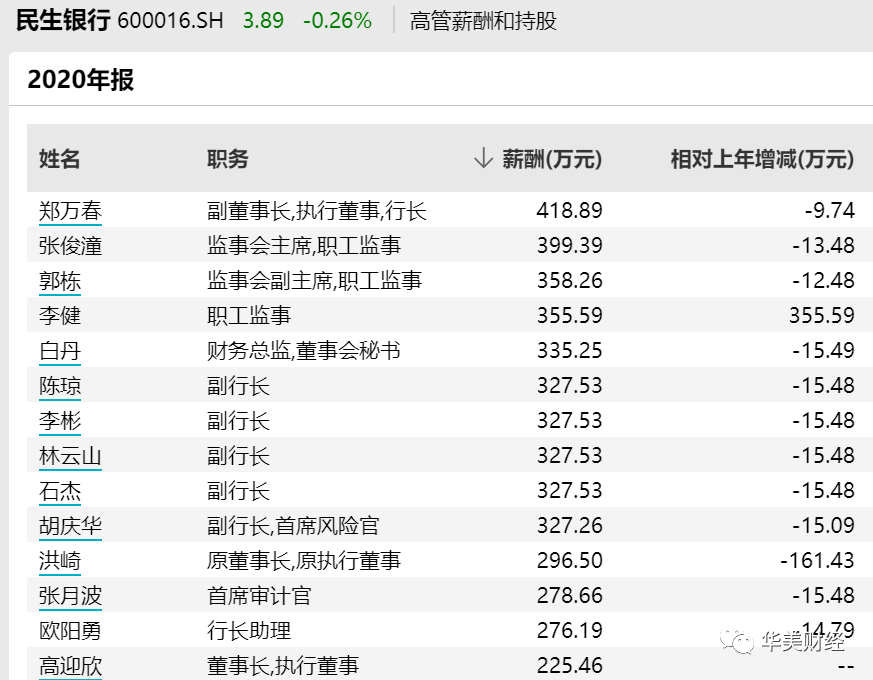Click the change value -161.43
The height and width of the screenshot is (680, 873).
click(817, 561)
